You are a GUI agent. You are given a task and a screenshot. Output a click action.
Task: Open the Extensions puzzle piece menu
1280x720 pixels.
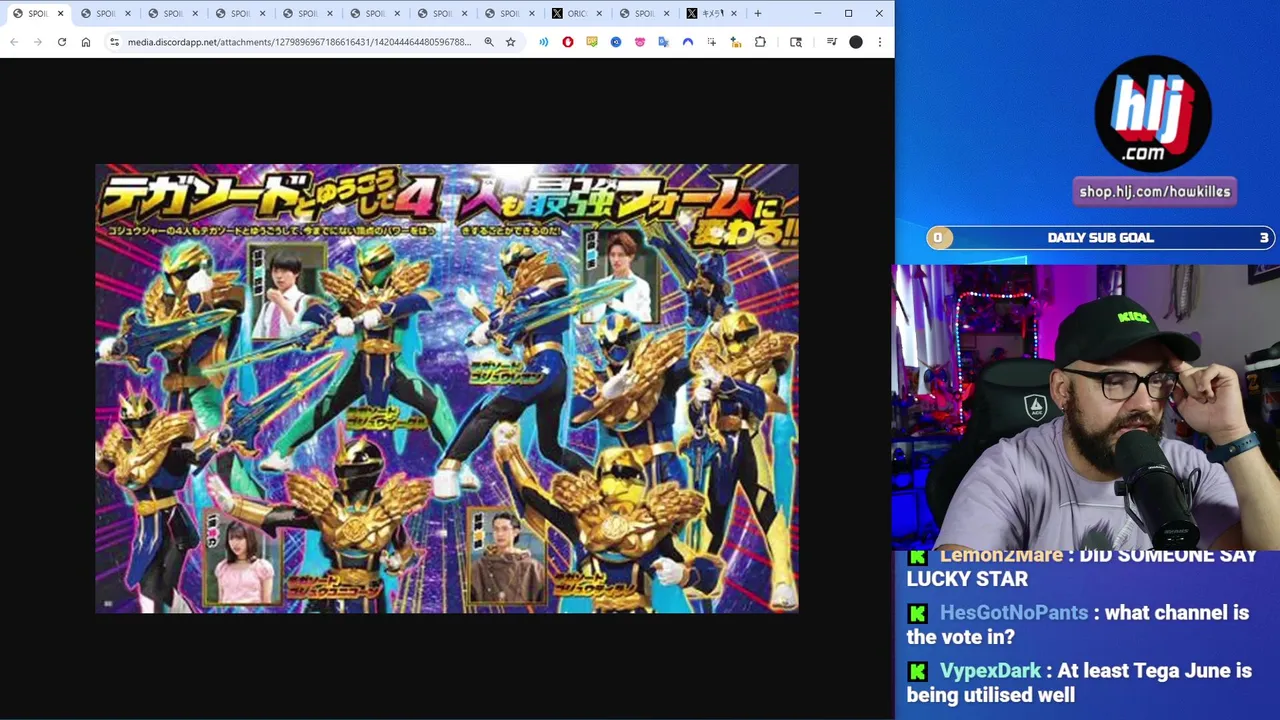tap(760, 42)
